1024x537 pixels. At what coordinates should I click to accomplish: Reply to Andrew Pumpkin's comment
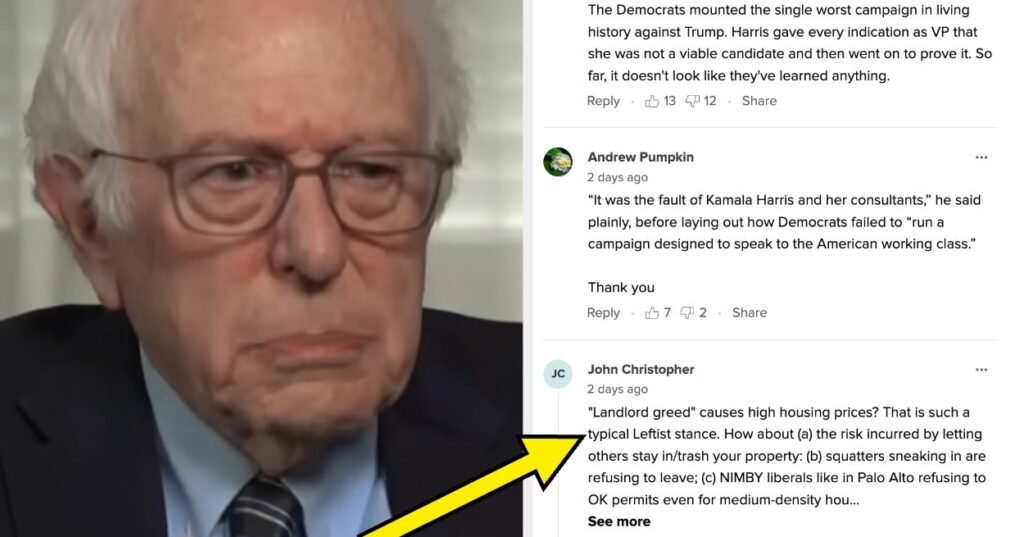pyautogui.click(x=603, y=313)
